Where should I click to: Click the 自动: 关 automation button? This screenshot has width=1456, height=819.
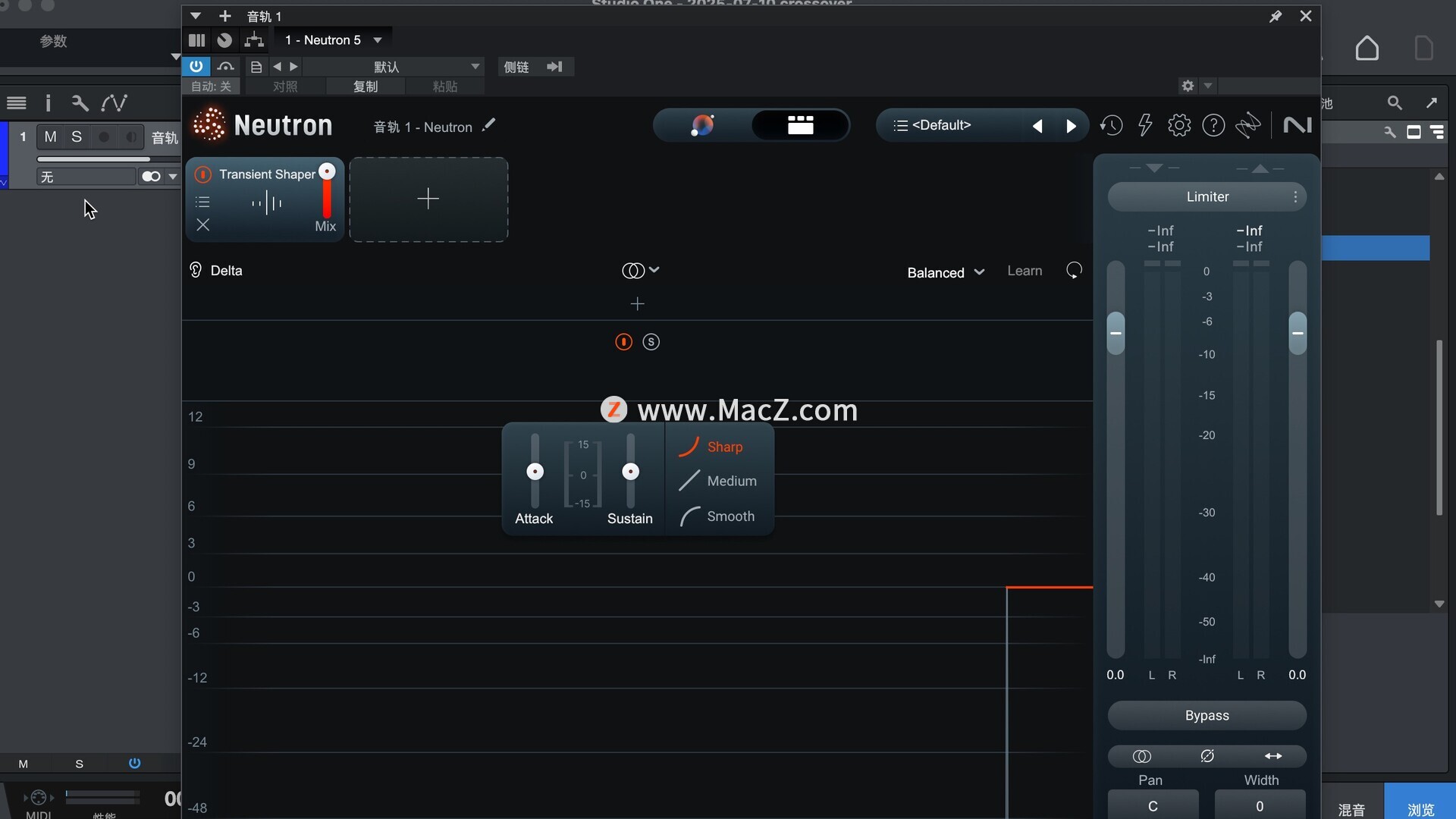pos(211,86)
